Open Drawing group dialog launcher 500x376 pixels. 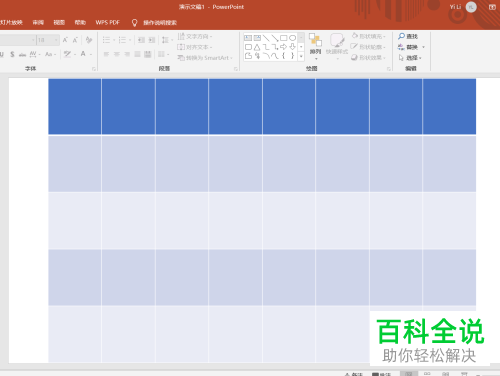point(389,69)
